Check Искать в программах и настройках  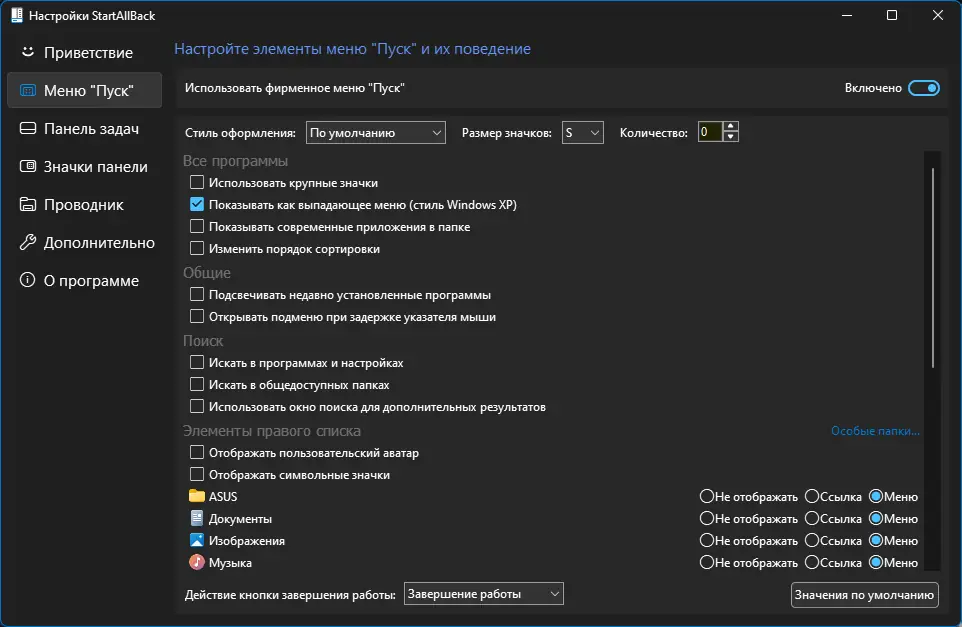[196, 363]
